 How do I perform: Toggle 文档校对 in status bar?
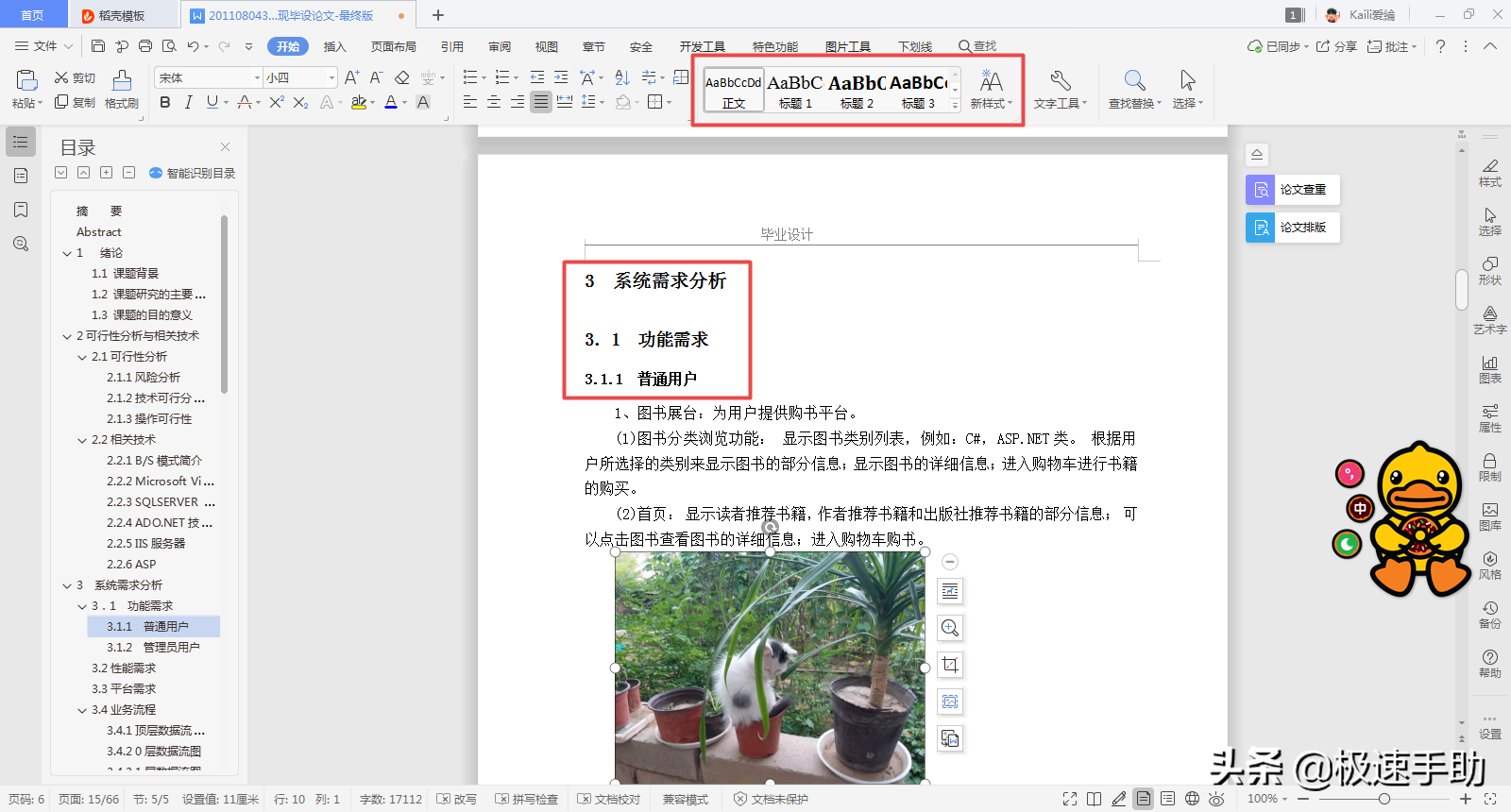609,800
